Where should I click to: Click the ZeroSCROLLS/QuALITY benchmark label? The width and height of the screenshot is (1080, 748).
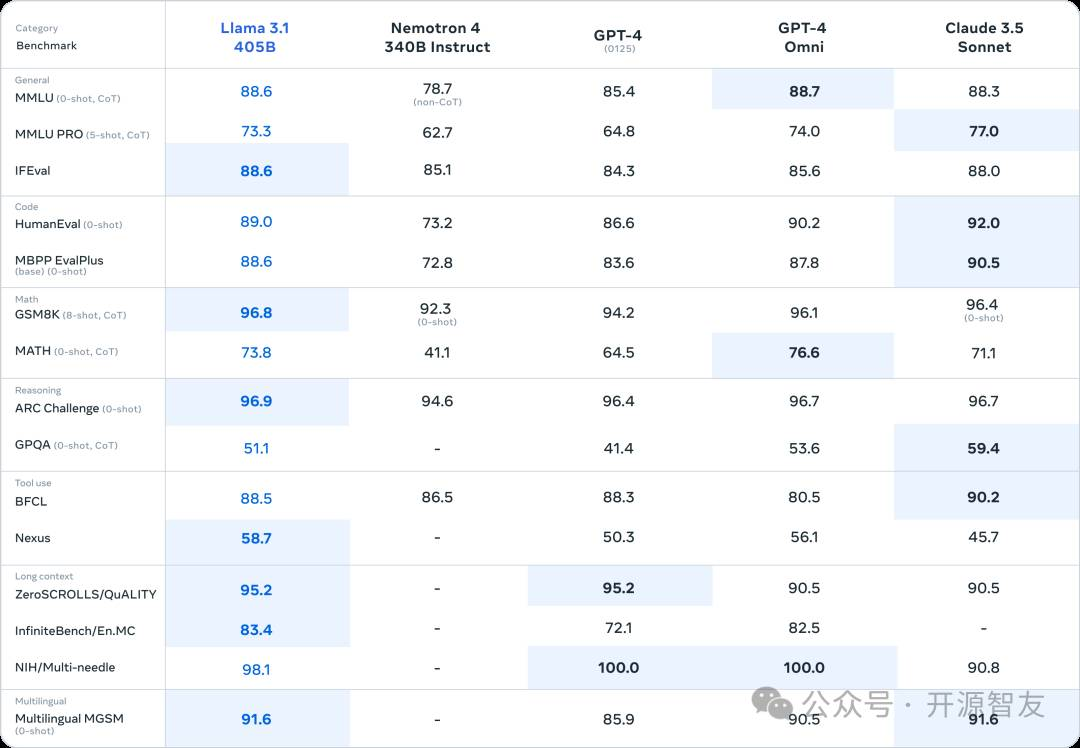coord(85,594)
